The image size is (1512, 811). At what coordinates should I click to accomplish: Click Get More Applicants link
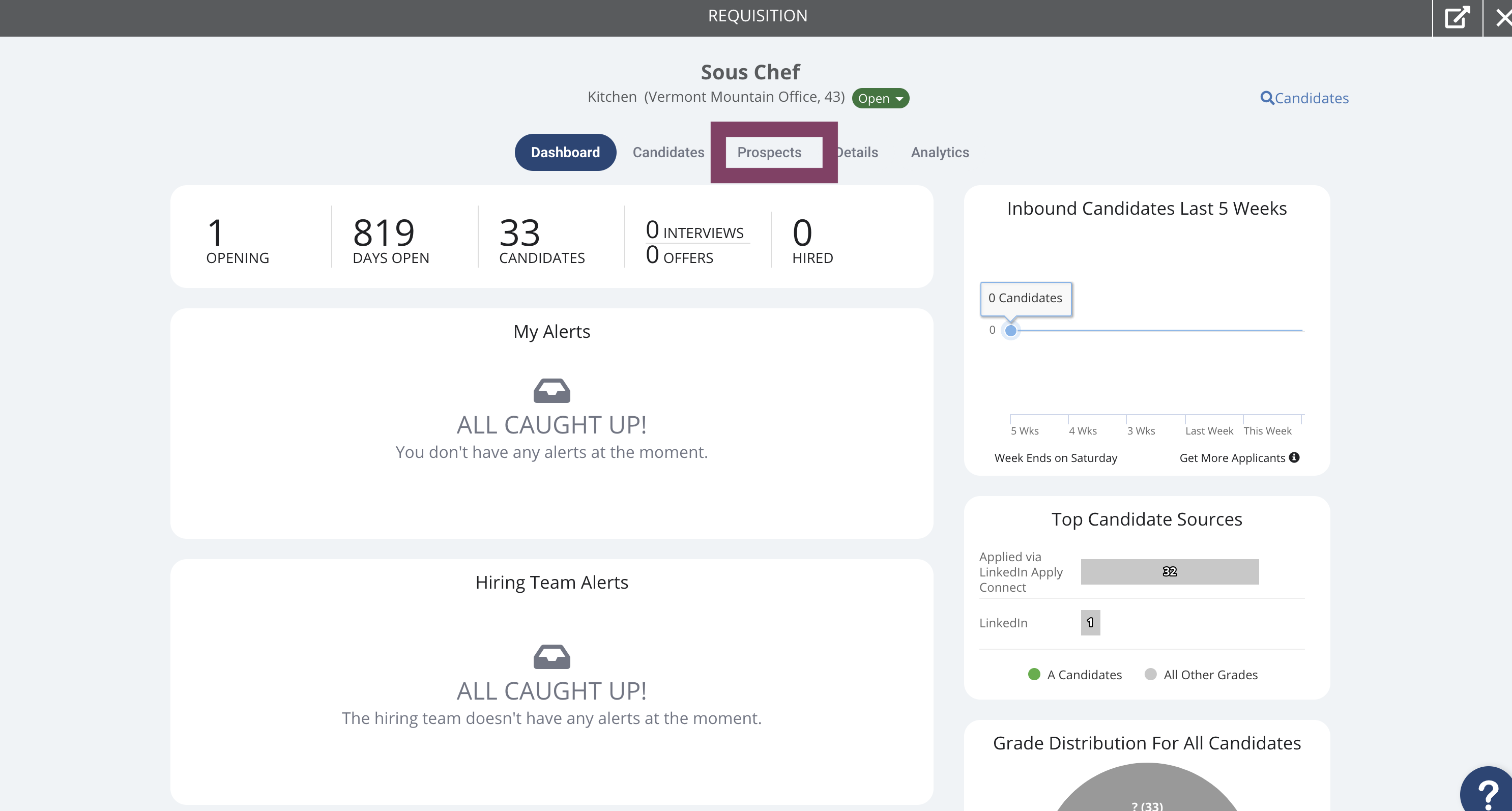[x=1232, y=458]
